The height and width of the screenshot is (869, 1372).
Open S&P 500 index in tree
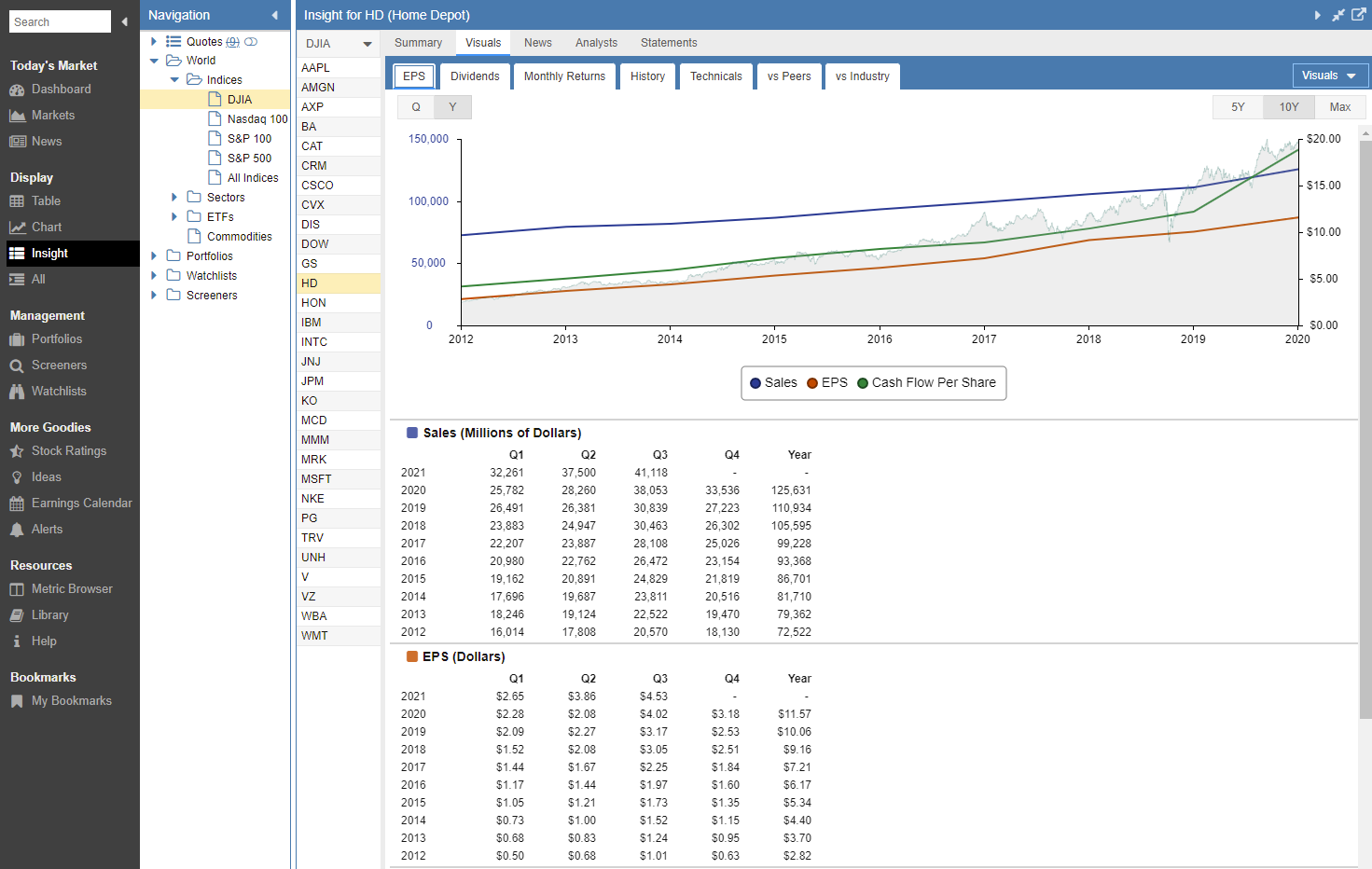tap(240, 159)
